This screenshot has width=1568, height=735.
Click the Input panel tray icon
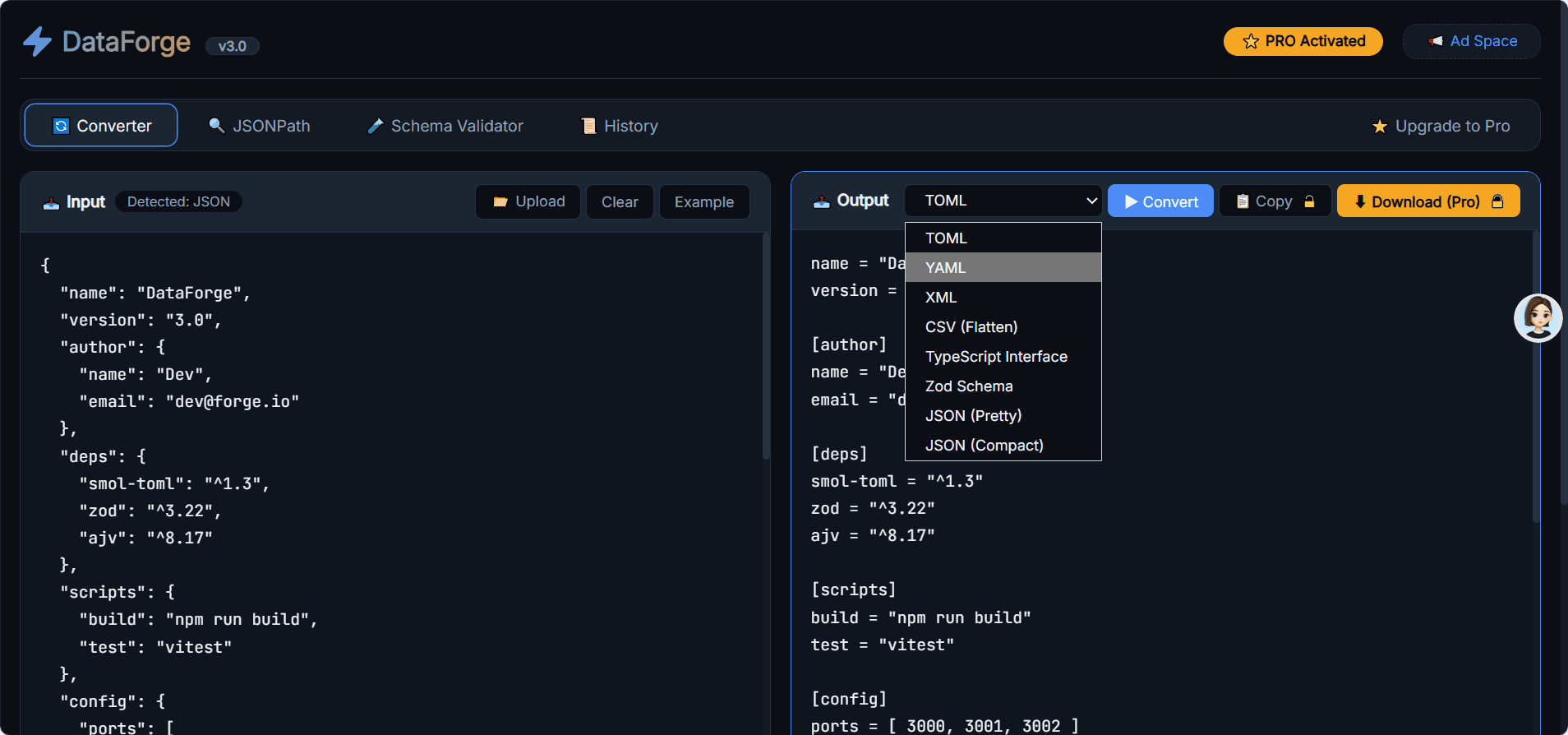pyautogui.click(x=51, y=202)
